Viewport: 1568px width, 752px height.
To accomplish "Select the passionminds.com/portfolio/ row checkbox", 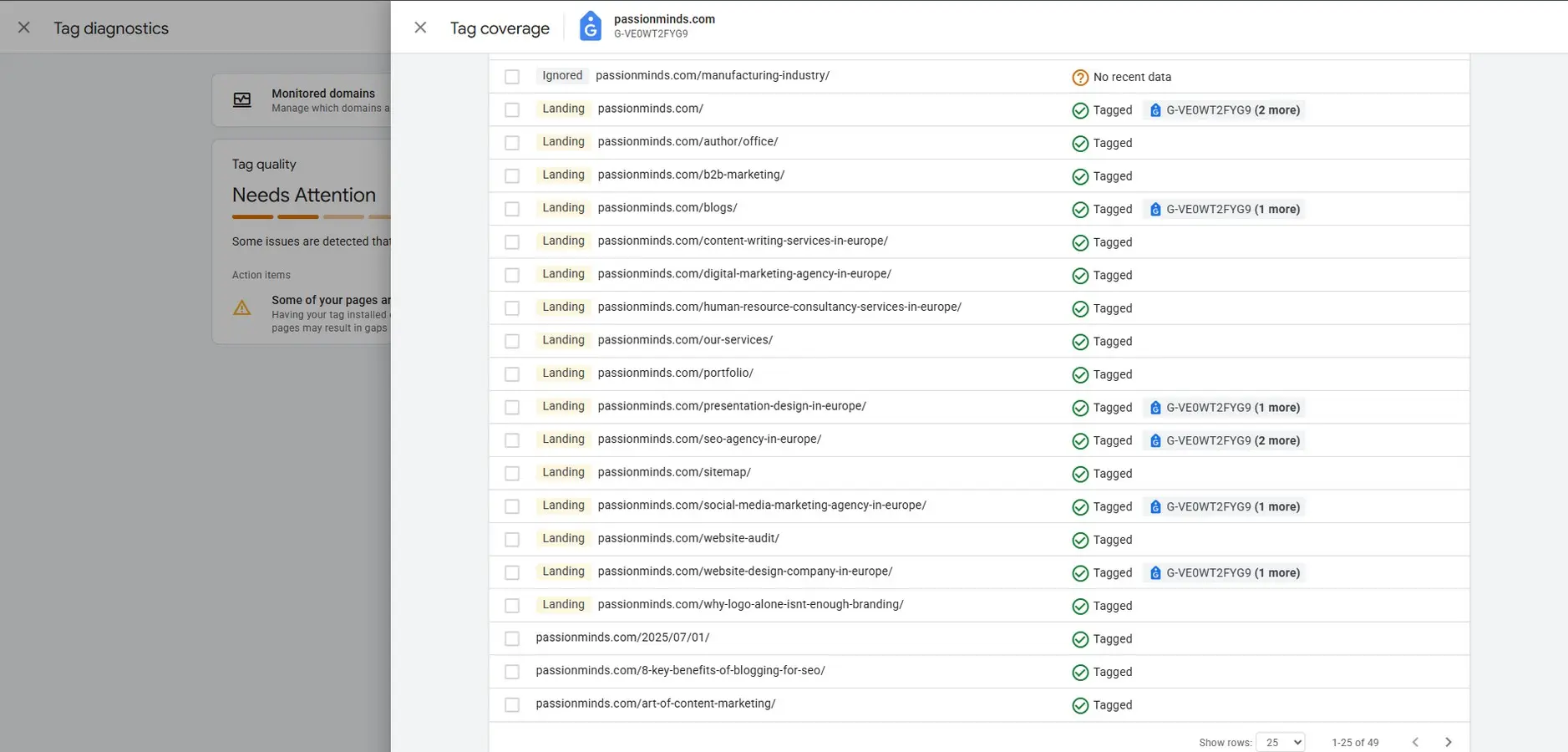I will [512, 374].
